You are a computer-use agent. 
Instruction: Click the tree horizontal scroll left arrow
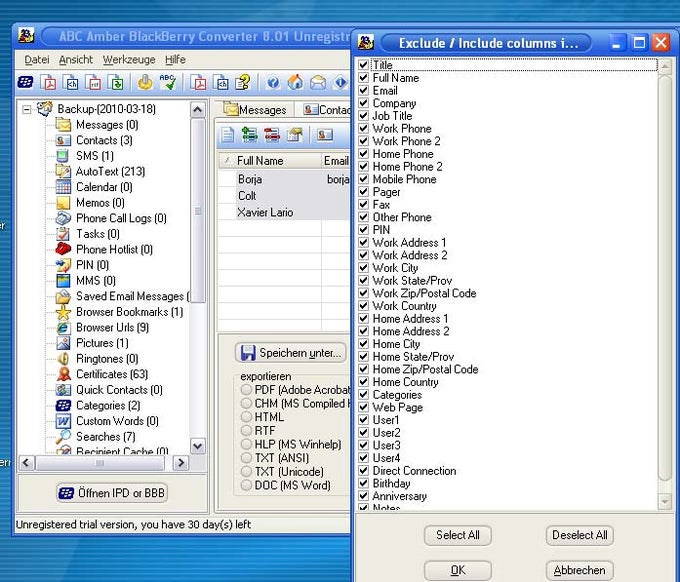click(x=26, y=463)
